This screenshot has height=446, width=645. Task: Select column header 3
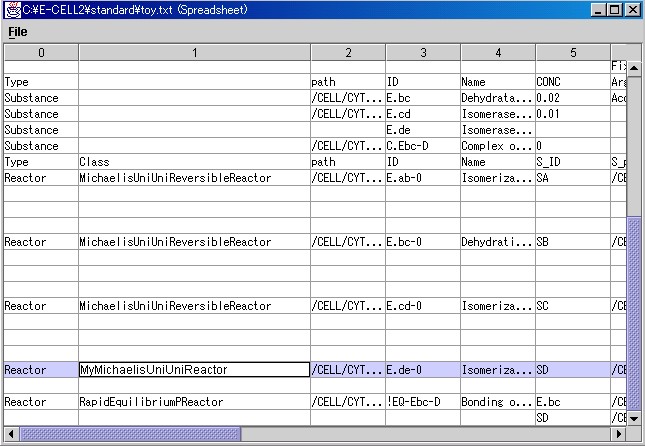coord(423,52)
